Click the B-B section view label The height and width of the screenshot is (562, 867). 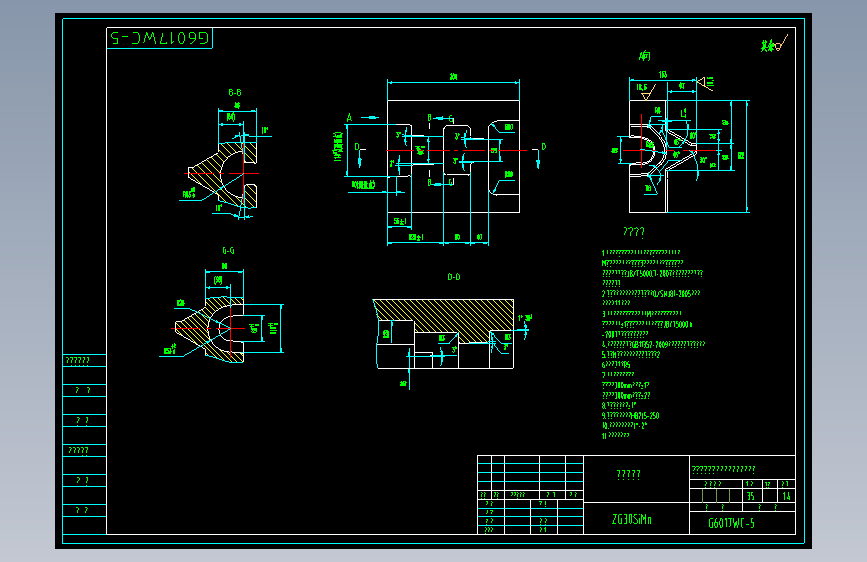[x=235, y=92]
